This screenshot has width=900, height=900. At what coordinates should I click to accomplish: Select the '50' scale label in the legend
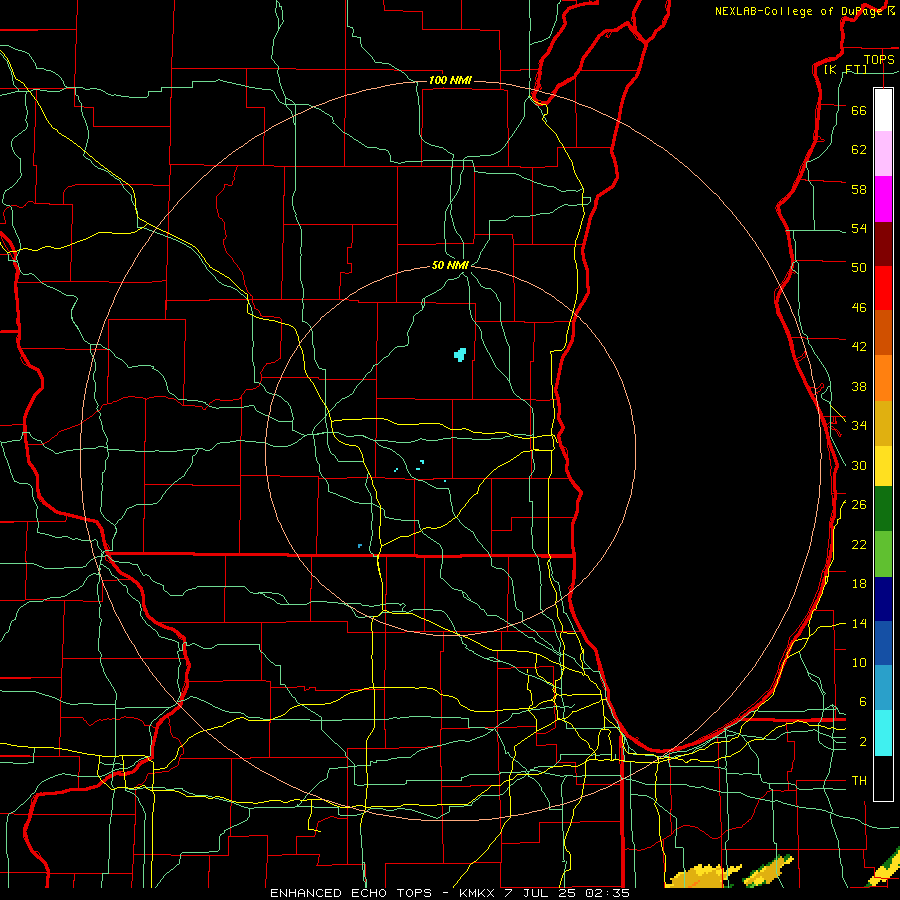point(859,267)
